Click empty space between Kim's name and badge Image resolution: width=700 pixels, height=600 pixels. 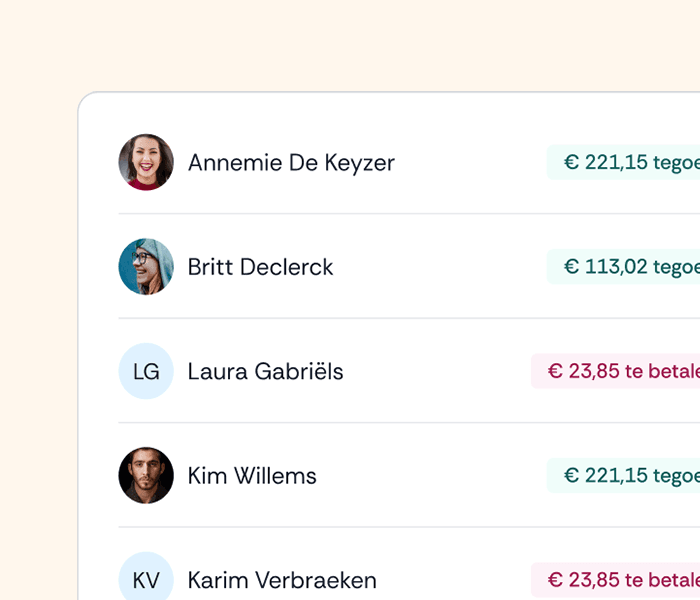(430, 475)
